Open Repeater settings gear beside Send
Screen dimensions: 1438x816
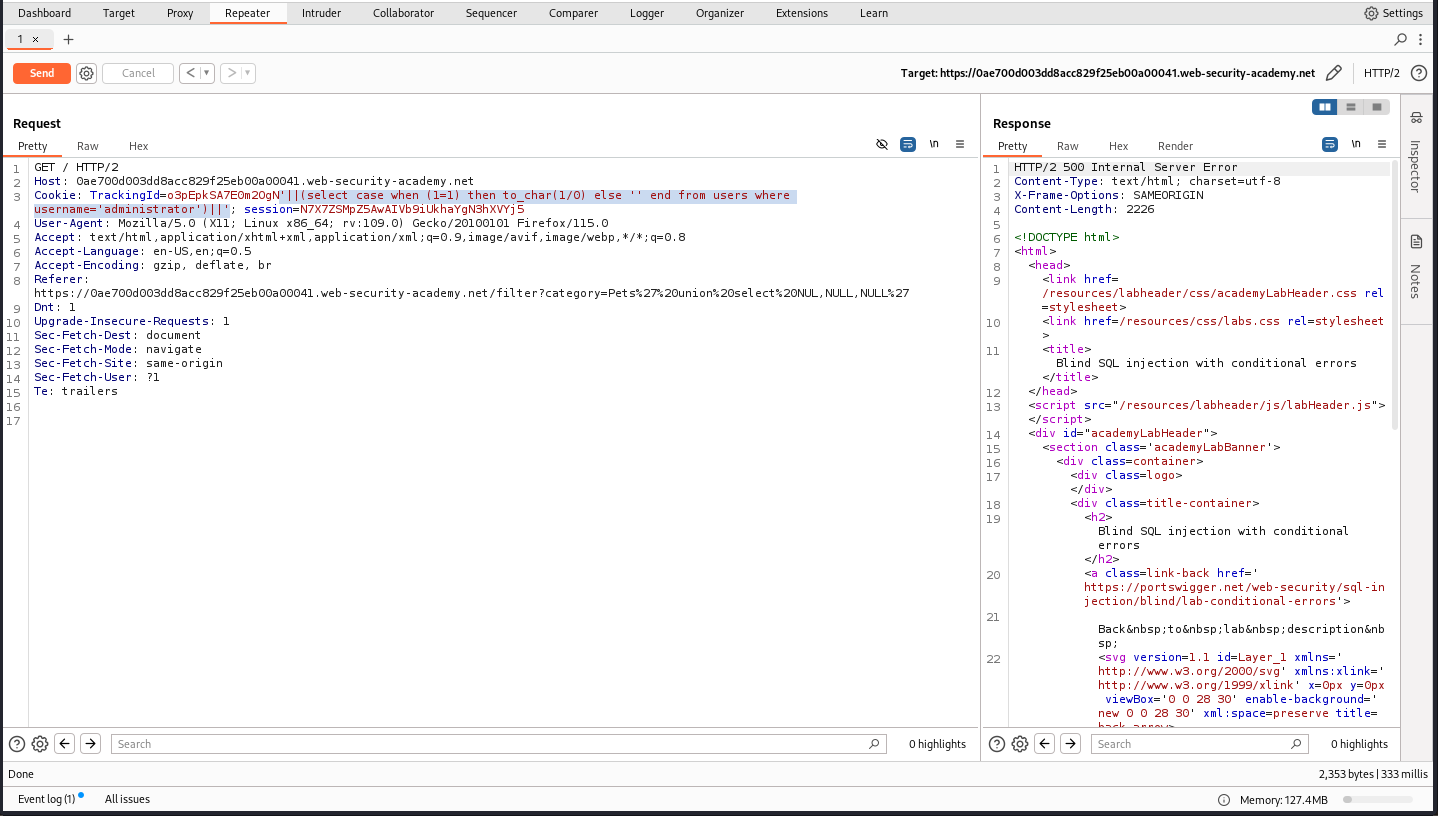tap(86, 73)
